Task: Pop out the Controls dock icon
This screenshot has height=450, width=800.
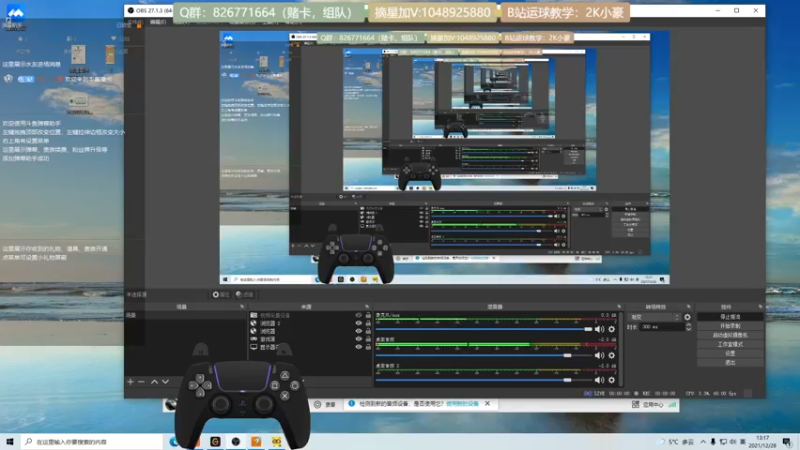Action: click(x=760, y=307)
